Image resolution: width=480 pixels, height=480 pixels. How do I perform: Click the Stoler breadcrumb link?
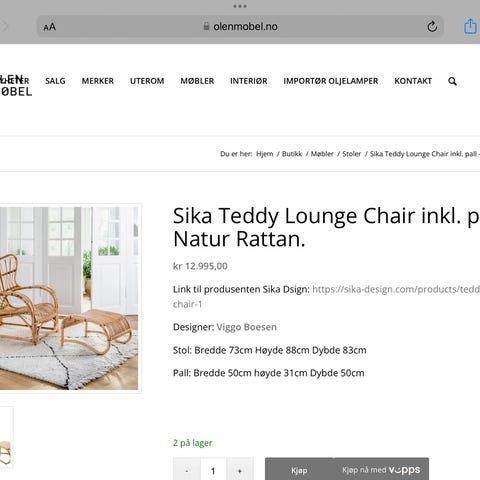[x=352, y=154]
